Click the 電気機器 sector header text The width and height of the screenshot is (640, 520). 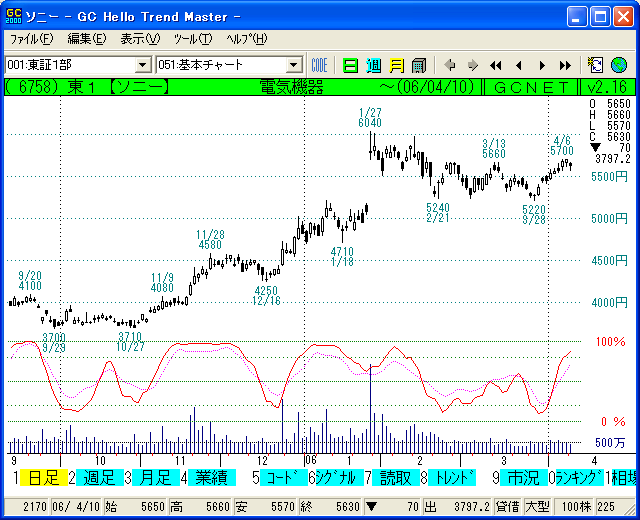[291, 87]
